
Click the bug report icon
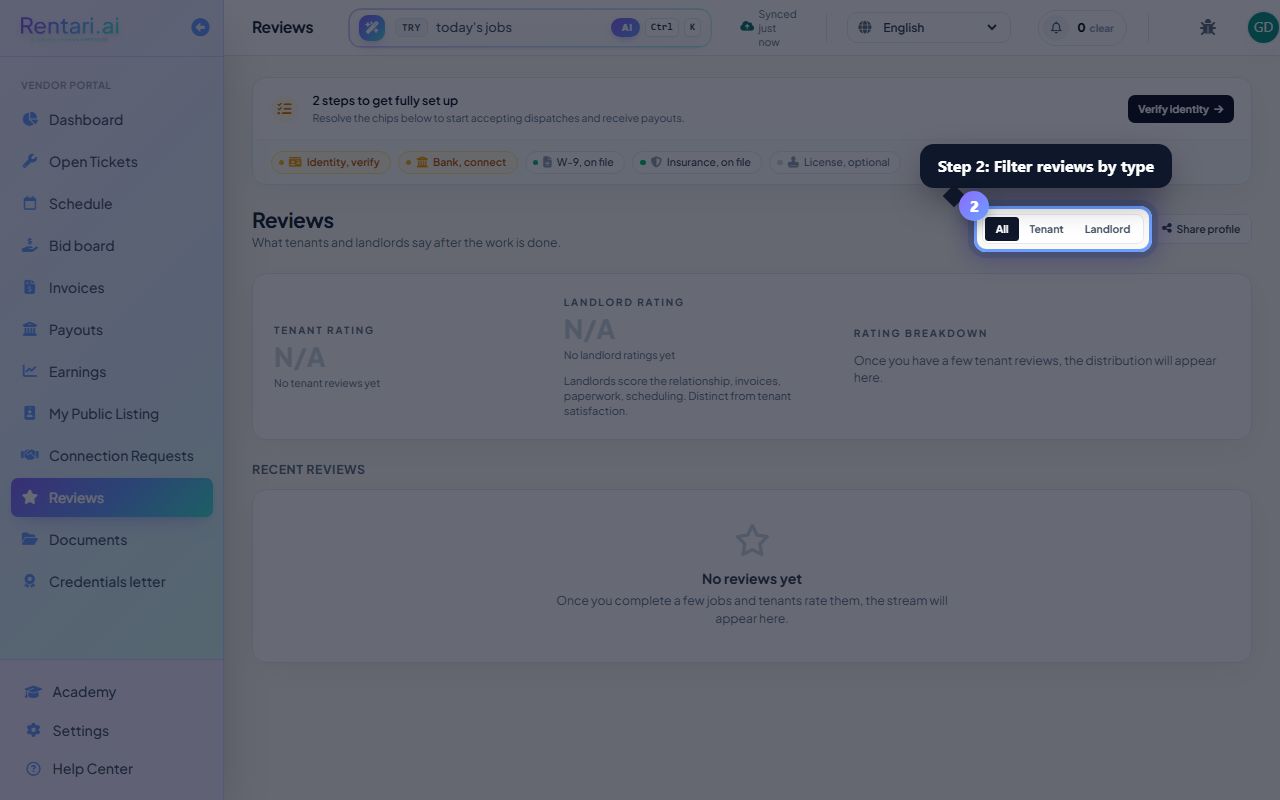(1208, 27)
